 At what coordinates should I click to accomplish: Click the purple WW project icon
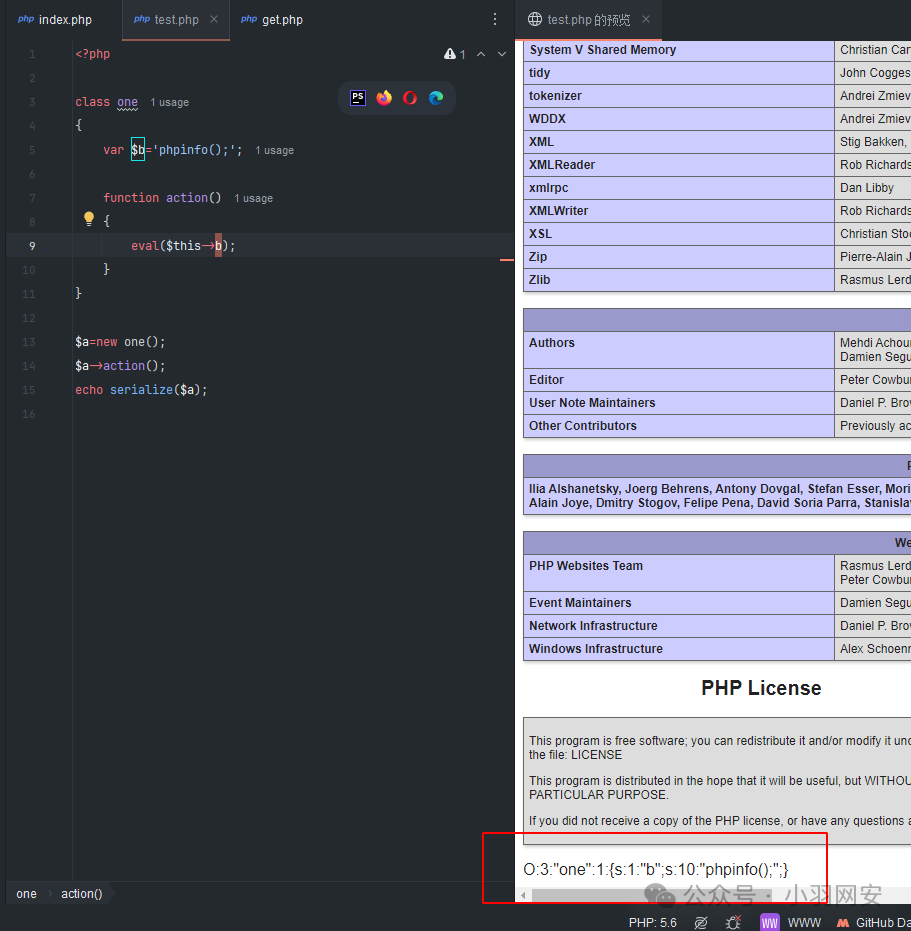(x=770, y=922)
